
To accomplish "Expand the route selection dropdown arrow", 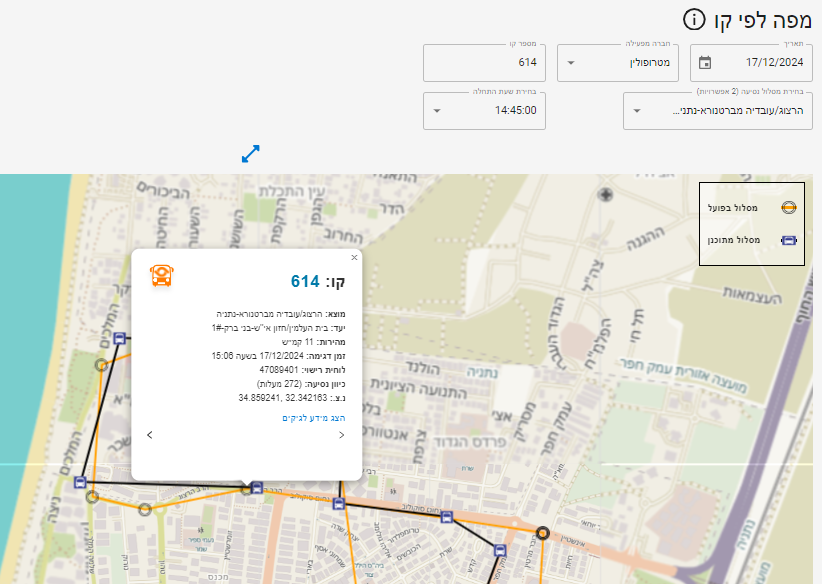I will [x=636, y=111].
